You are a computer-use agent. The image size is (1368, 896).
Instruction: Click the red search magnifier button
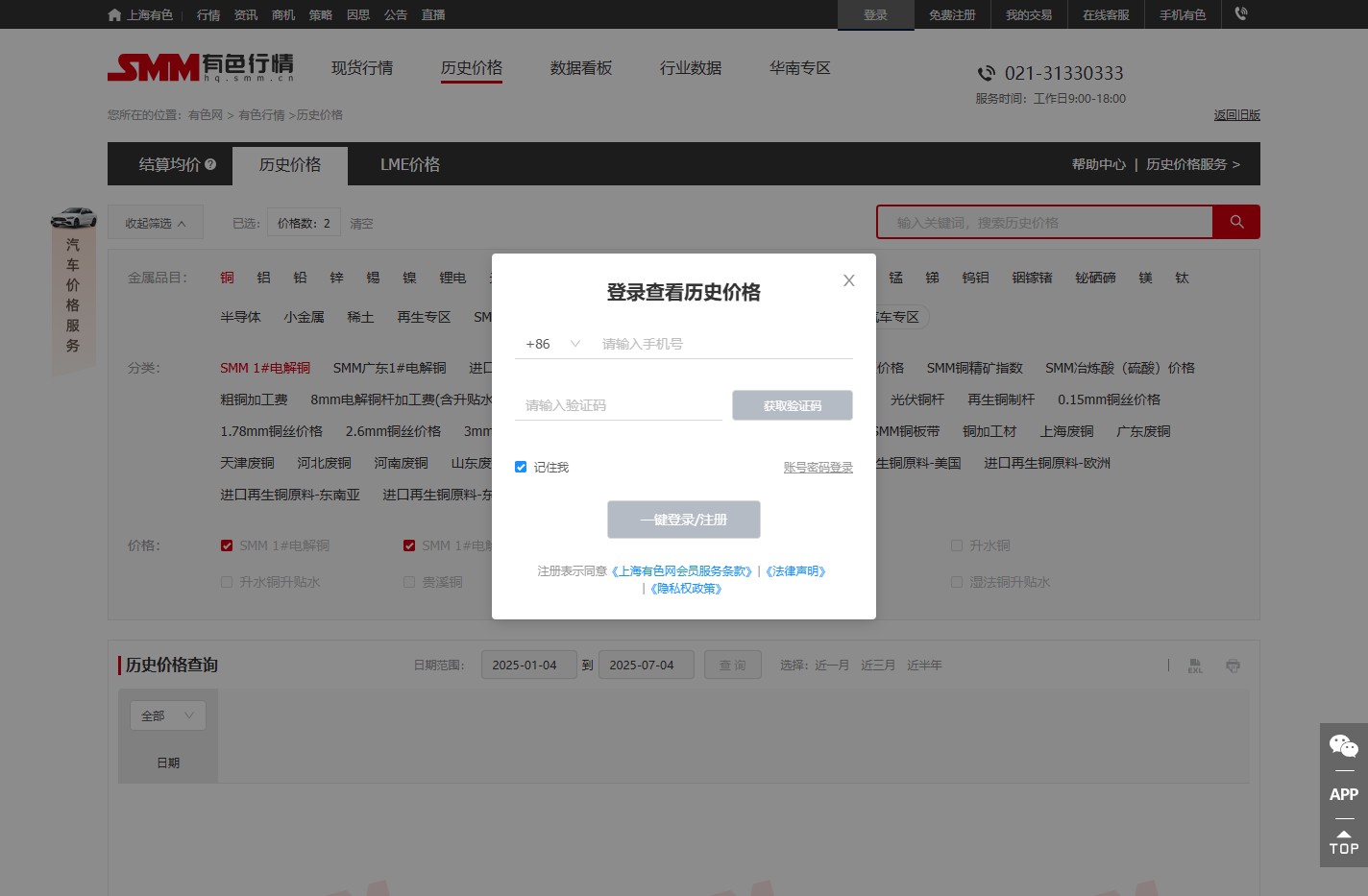tap(1236, 222)
